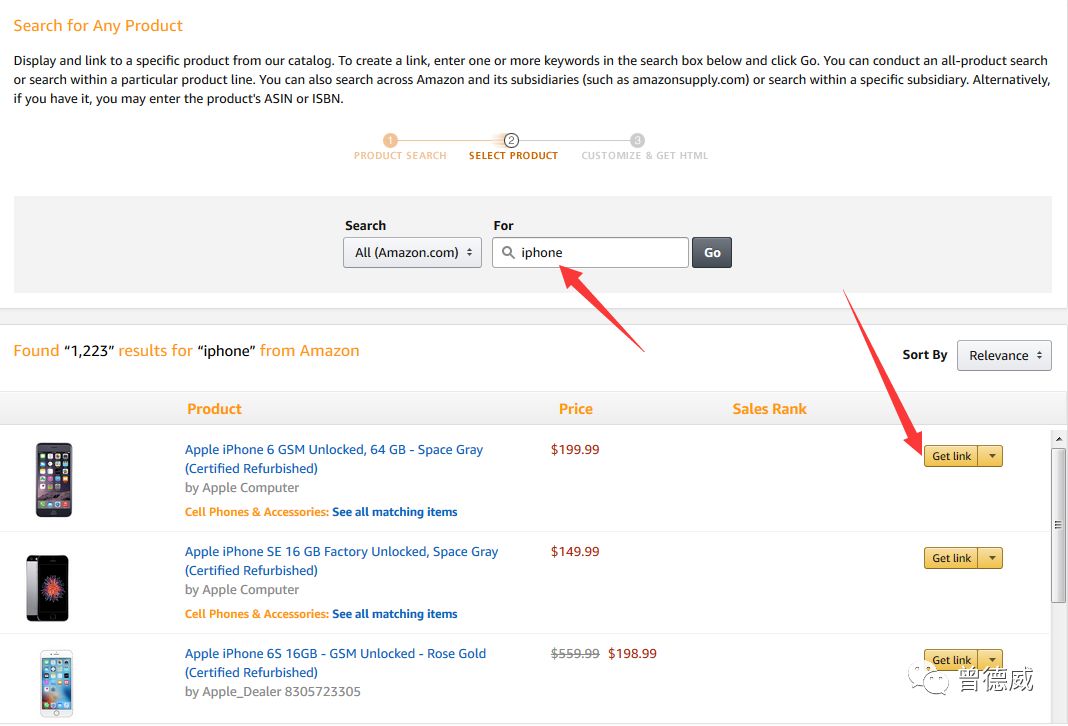Click Get link for iPhone 6 GSM Unlocked

click(951, 456)
